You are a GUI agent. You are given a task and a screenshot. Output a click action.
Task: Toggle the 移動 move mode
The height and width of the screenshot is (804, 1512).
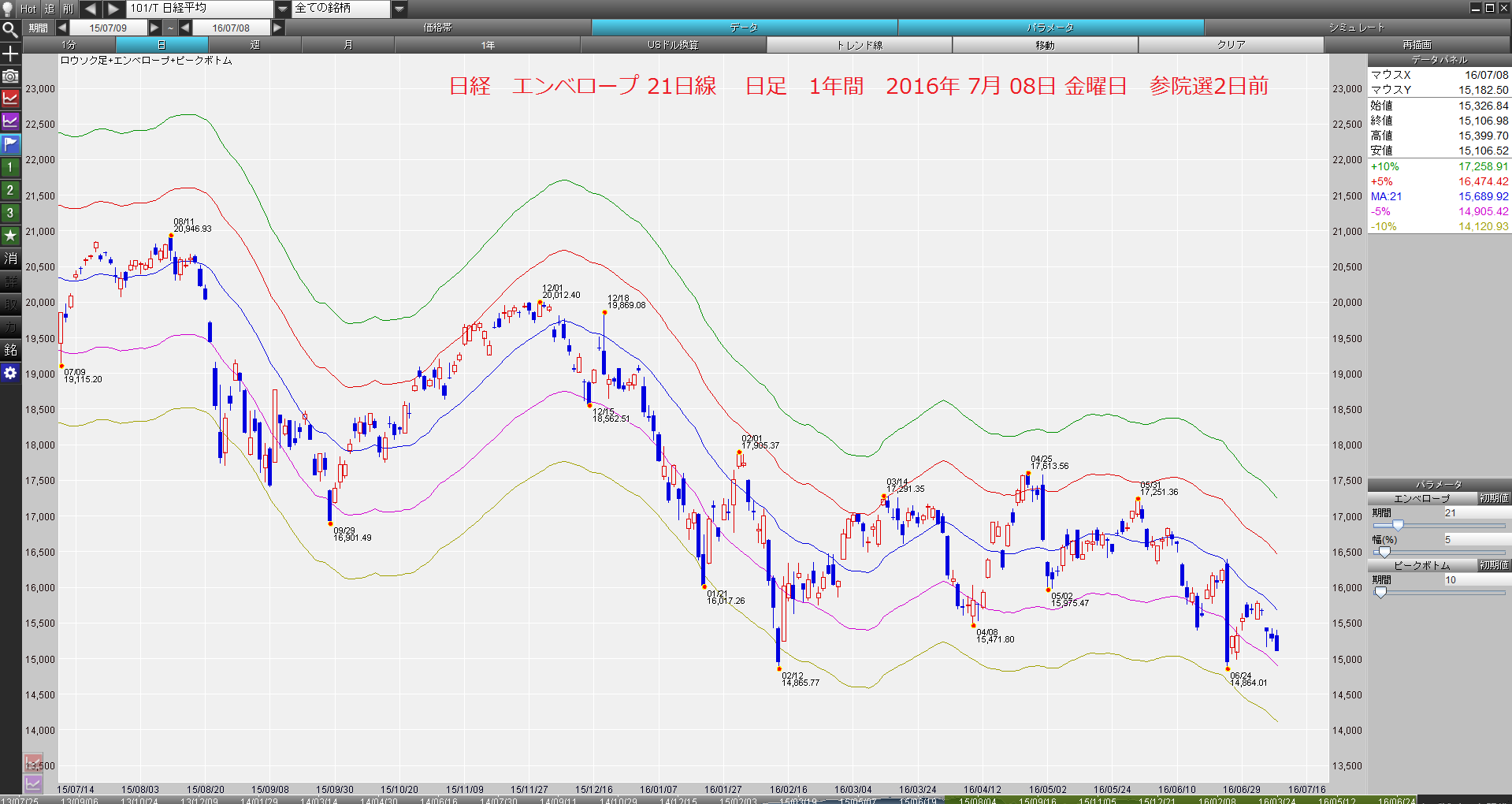click(1045, 45)
